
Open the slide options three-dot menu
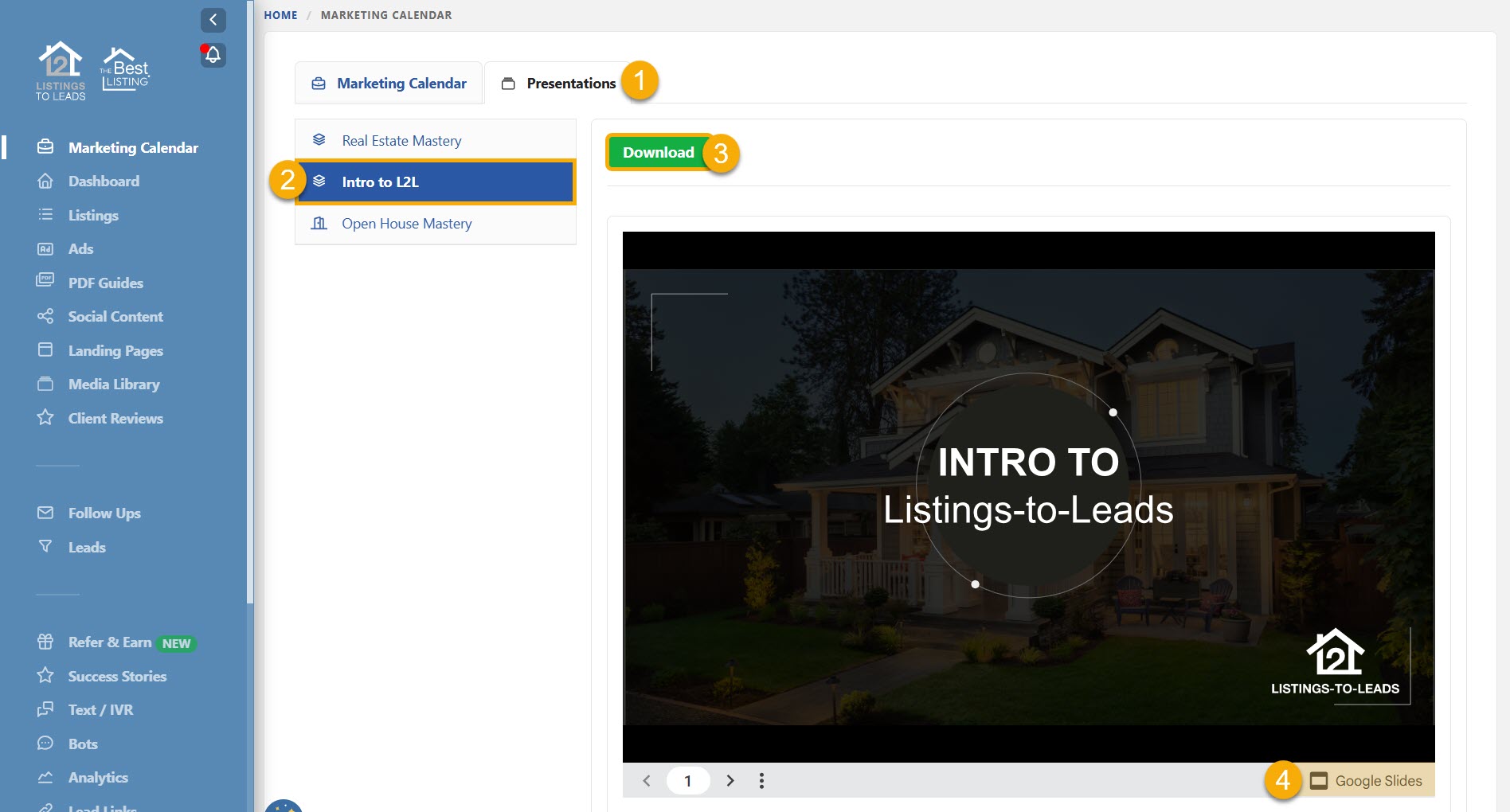pos(761,781)
